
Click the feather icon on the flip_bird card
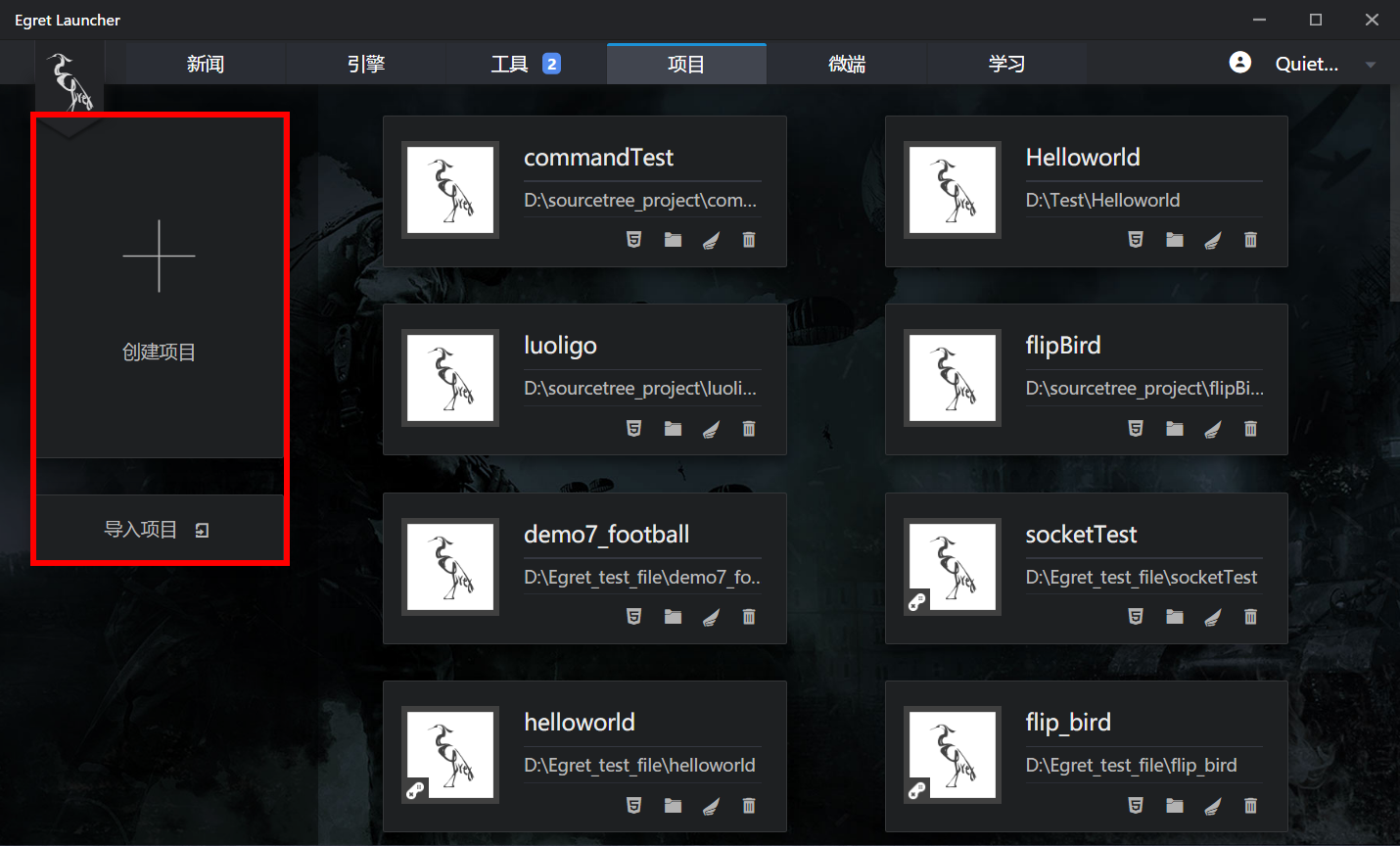[x=1212, y=806]
